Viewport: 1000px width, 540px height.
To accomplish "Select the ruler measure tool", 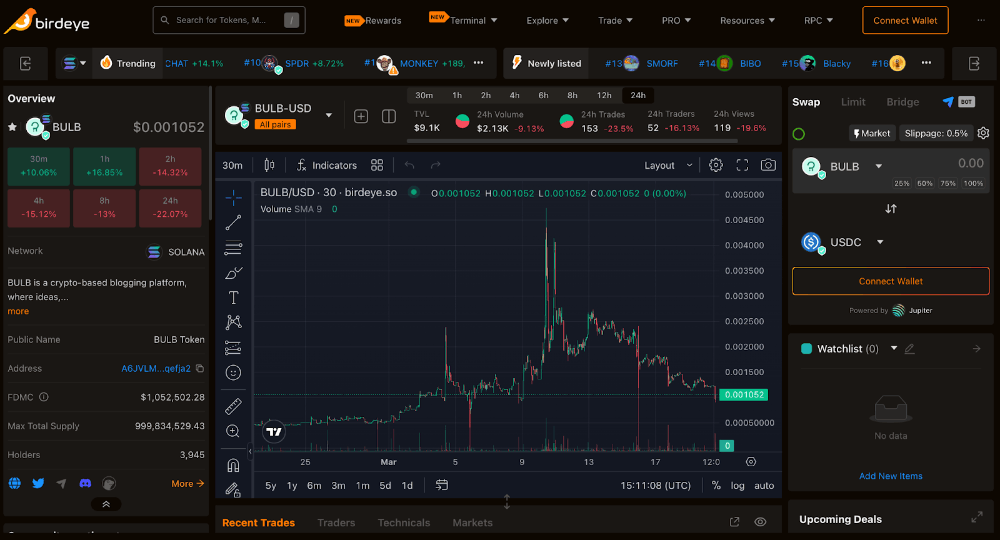I will [x=233, y=406].
